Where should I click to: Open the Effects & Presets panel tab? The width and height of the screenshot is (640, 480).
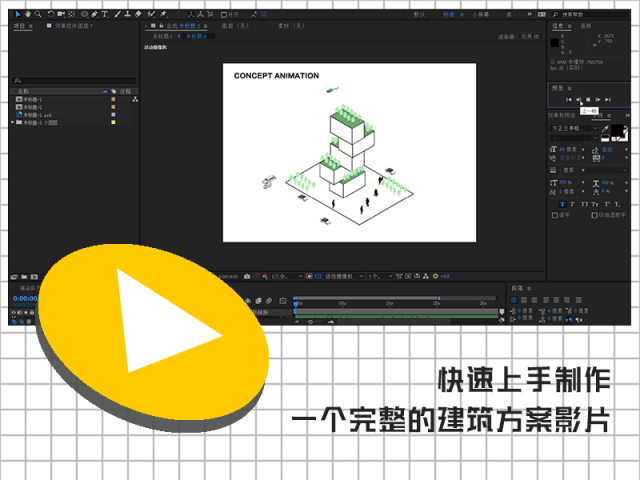tap(562, 116)
